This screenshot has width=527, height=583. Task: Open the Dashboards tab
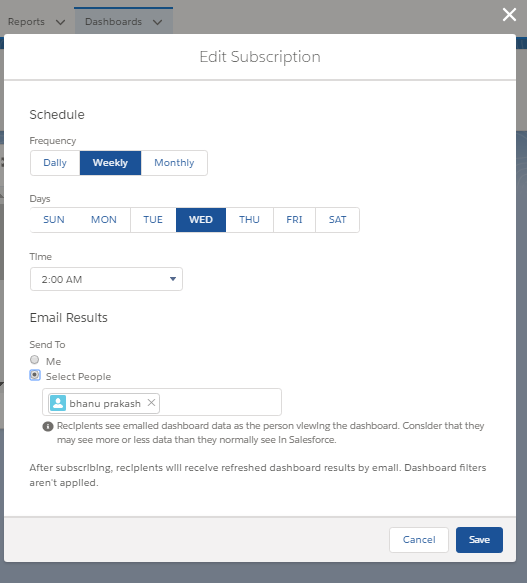coord(113,22)
